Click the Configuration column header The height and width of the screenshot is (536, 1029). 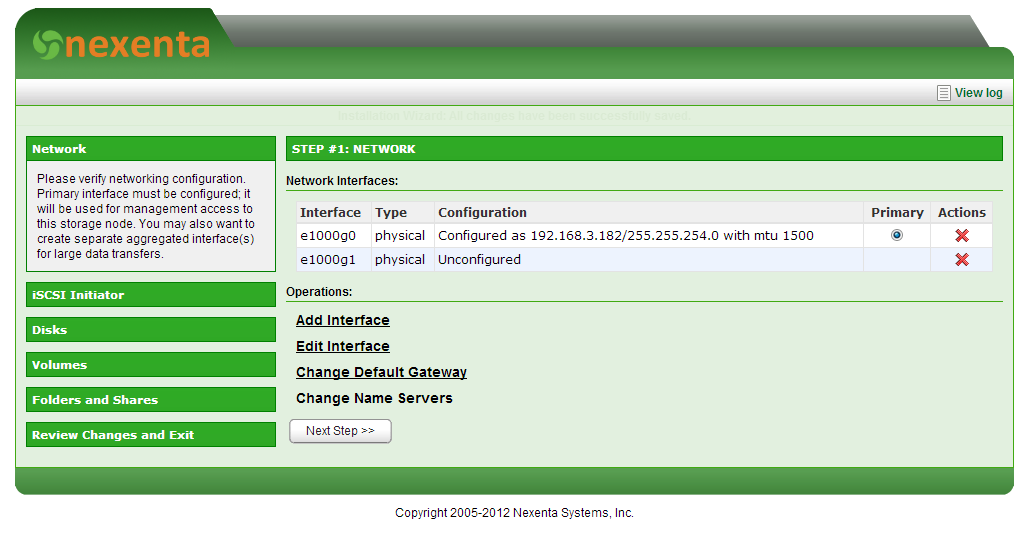point(648,213)
